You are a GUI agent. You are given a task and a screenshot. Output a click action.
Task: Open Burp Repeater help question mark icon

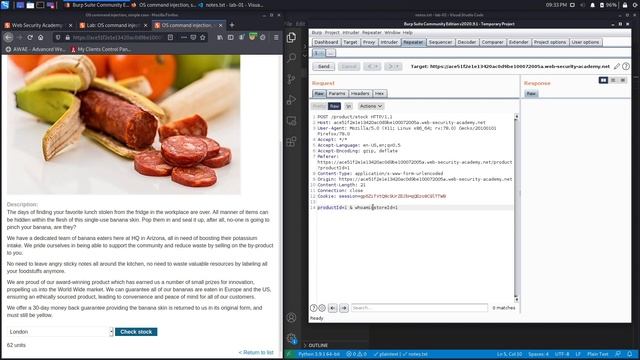coord(626,66)
